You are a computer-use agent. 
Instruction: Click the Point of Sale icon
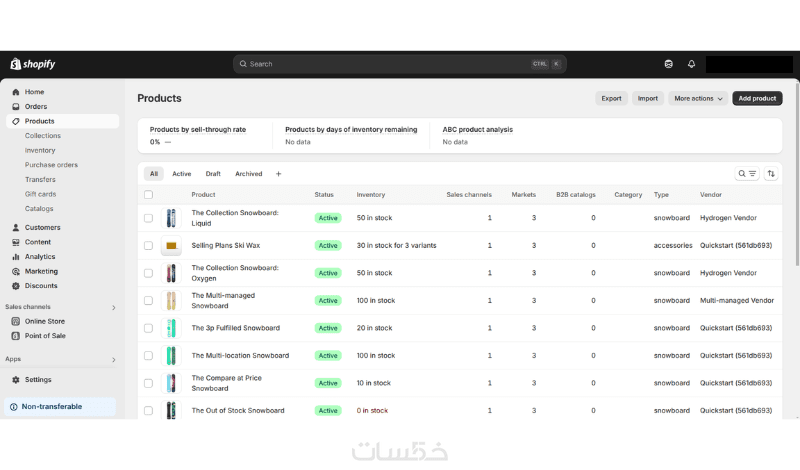pyautogui.click(x=16, y=336)
